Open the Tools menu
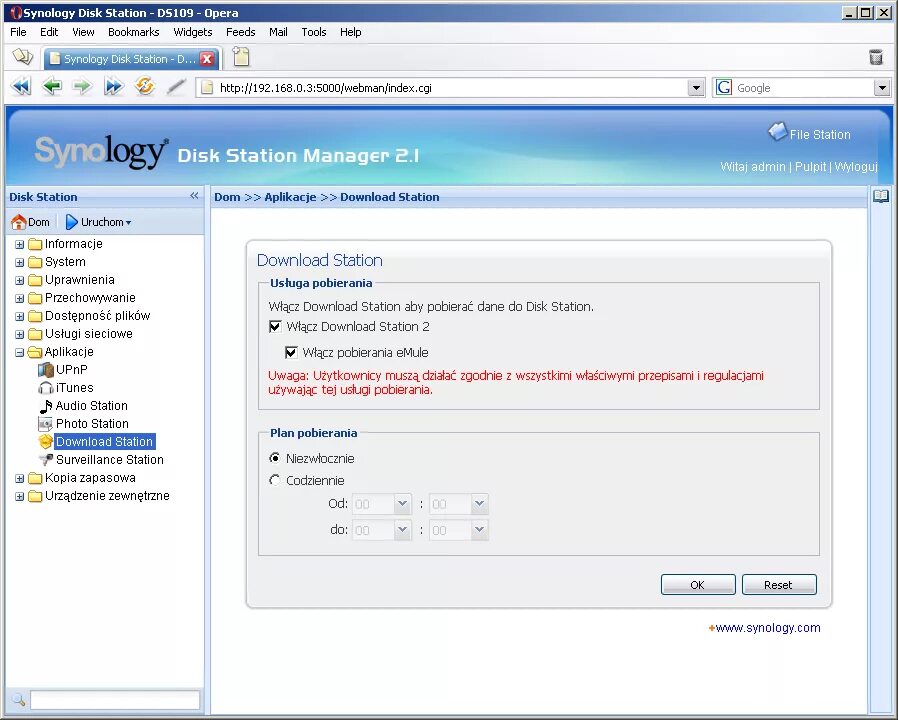The height and width of the screenshot is (720, 898). click(x=314, y=32)
